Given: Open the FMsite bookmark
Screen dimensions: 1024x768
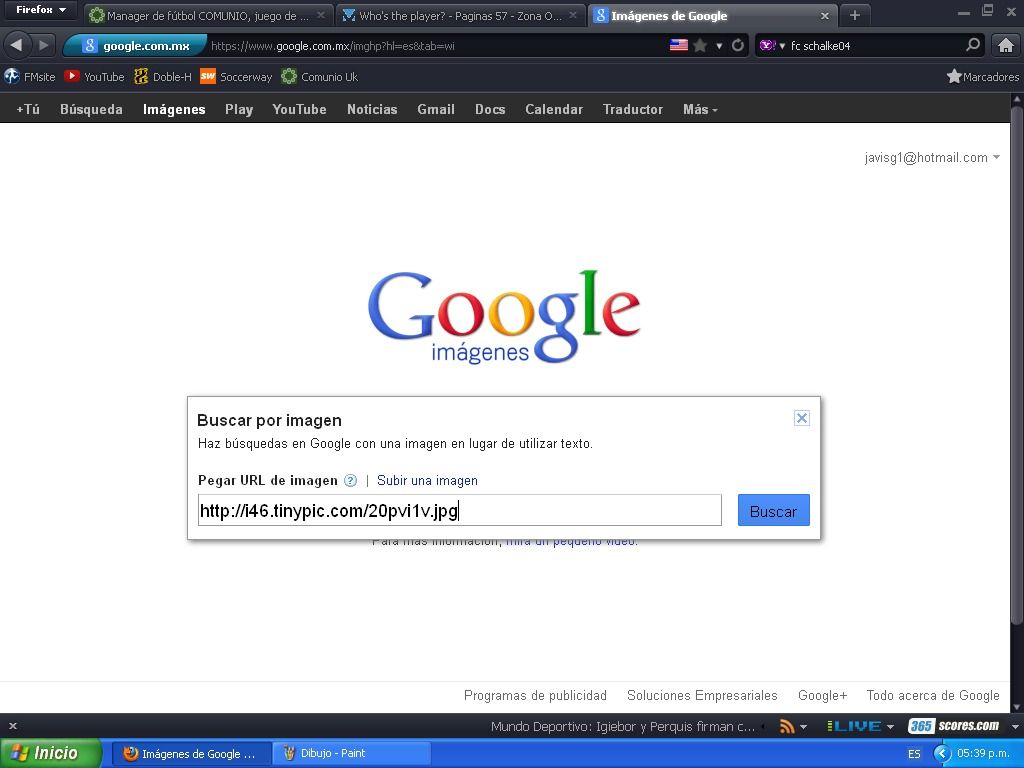Looking at the screenshot, I should point(30,77).
